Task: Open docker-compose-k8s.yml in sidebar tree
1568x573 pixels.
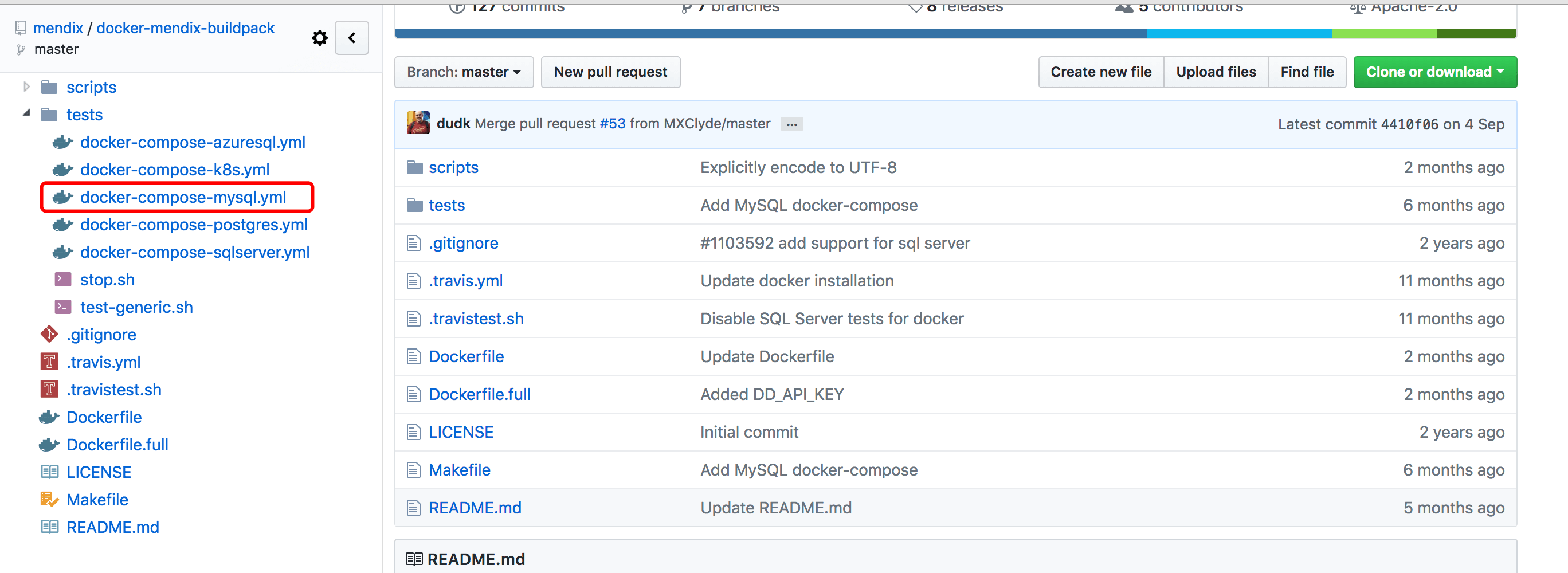Action: point(175,170)
